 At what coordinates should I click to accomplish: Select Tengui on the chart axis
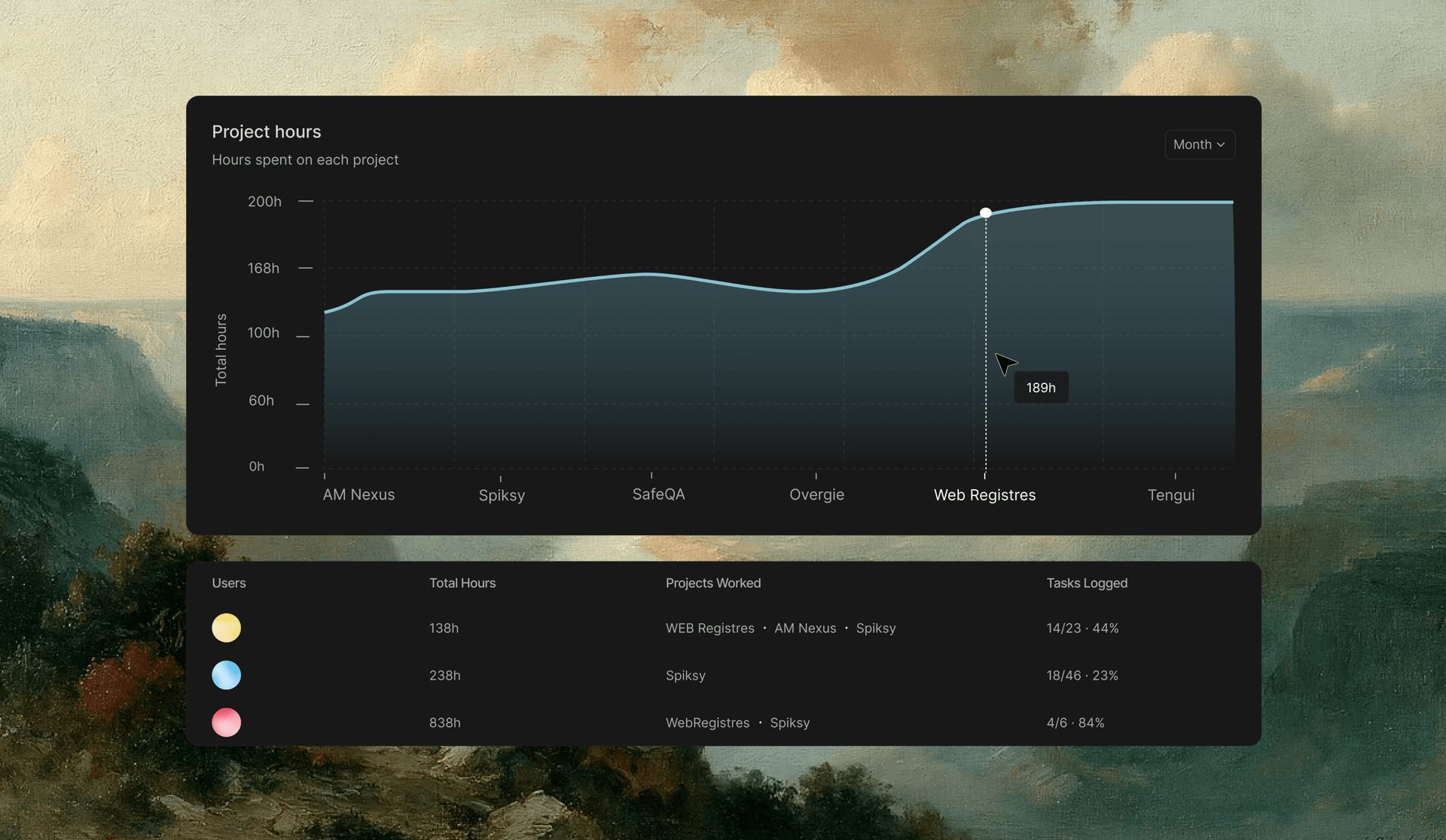point(1171,495)
